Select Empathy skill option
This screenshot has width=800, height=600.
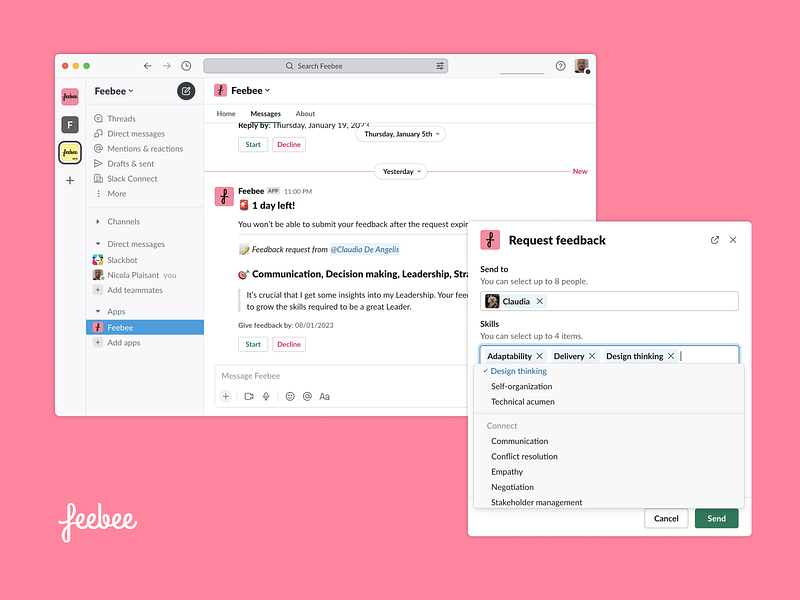[507, 471]
